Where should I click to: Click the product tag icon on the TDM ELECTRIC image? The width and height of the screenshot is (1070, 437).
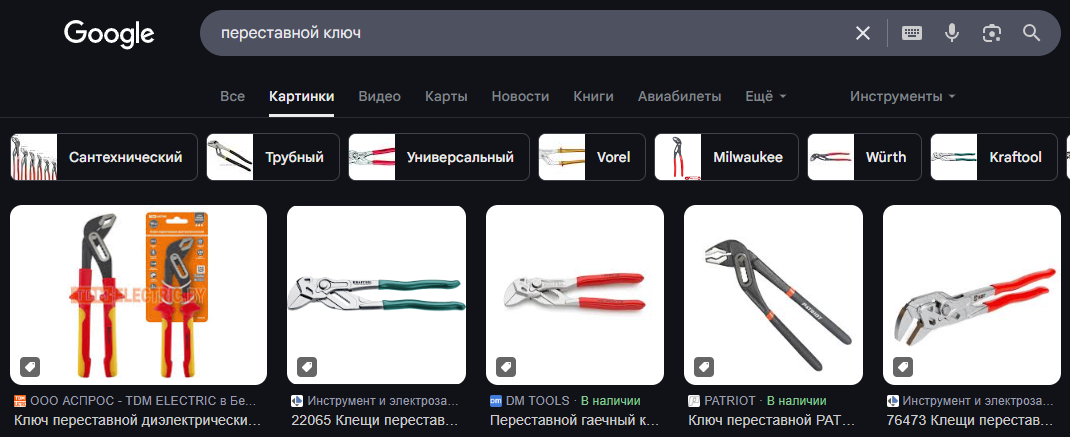[x=30, y=367]
